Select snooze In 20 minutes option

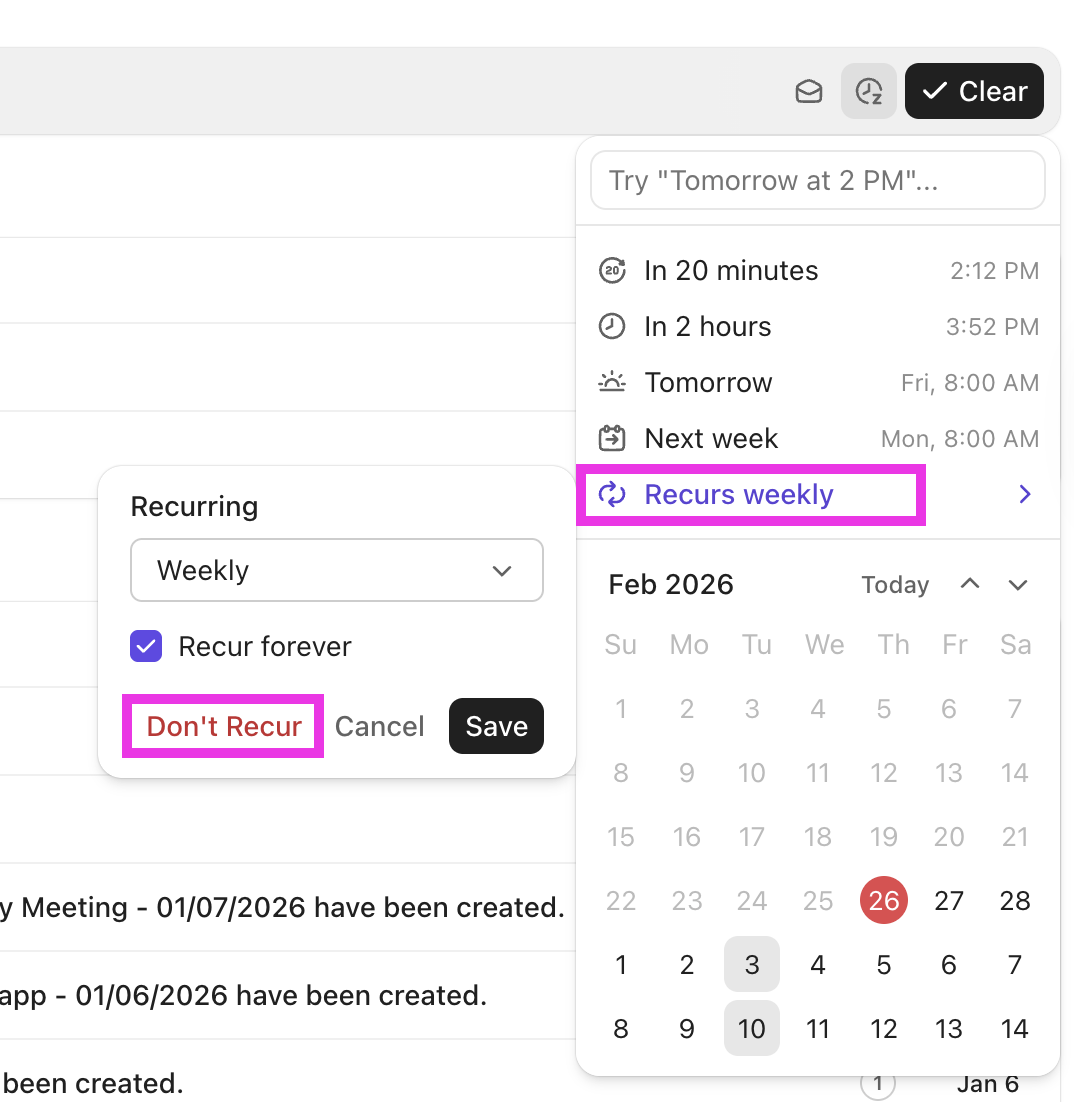731,271
